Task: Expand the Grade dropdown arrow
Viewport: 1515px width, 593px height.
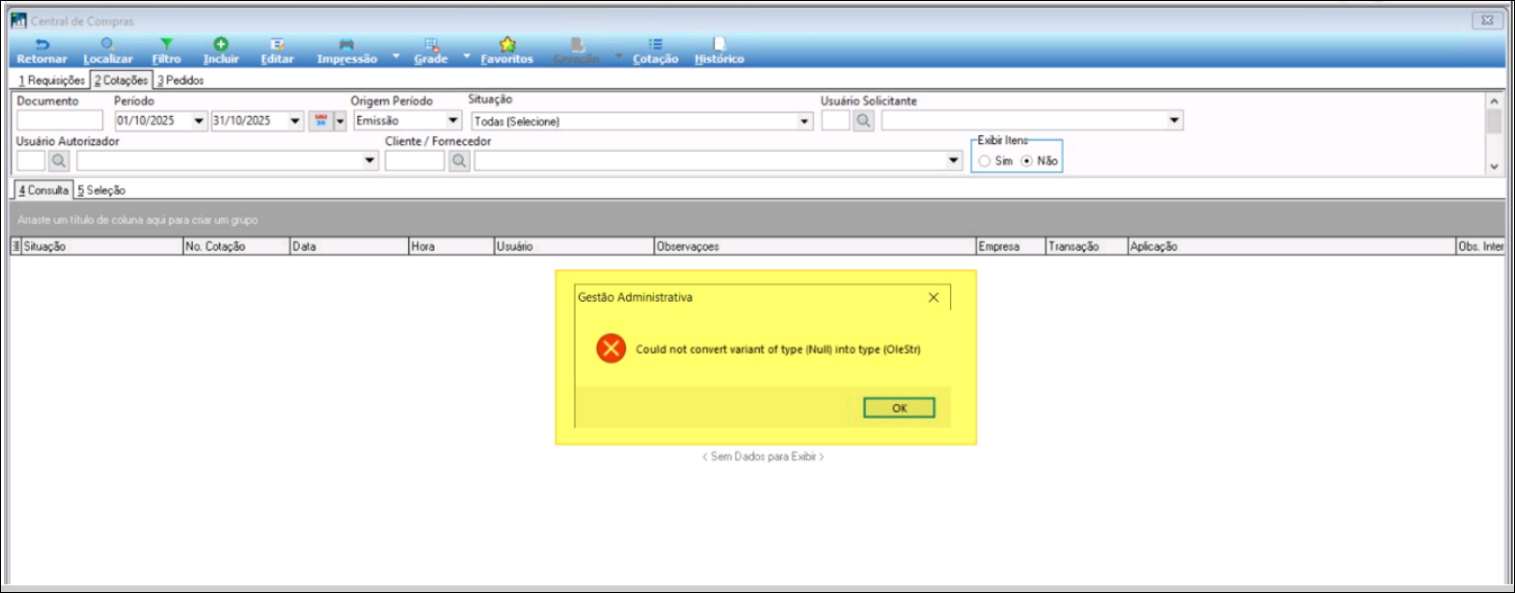Action: [466, 57]
